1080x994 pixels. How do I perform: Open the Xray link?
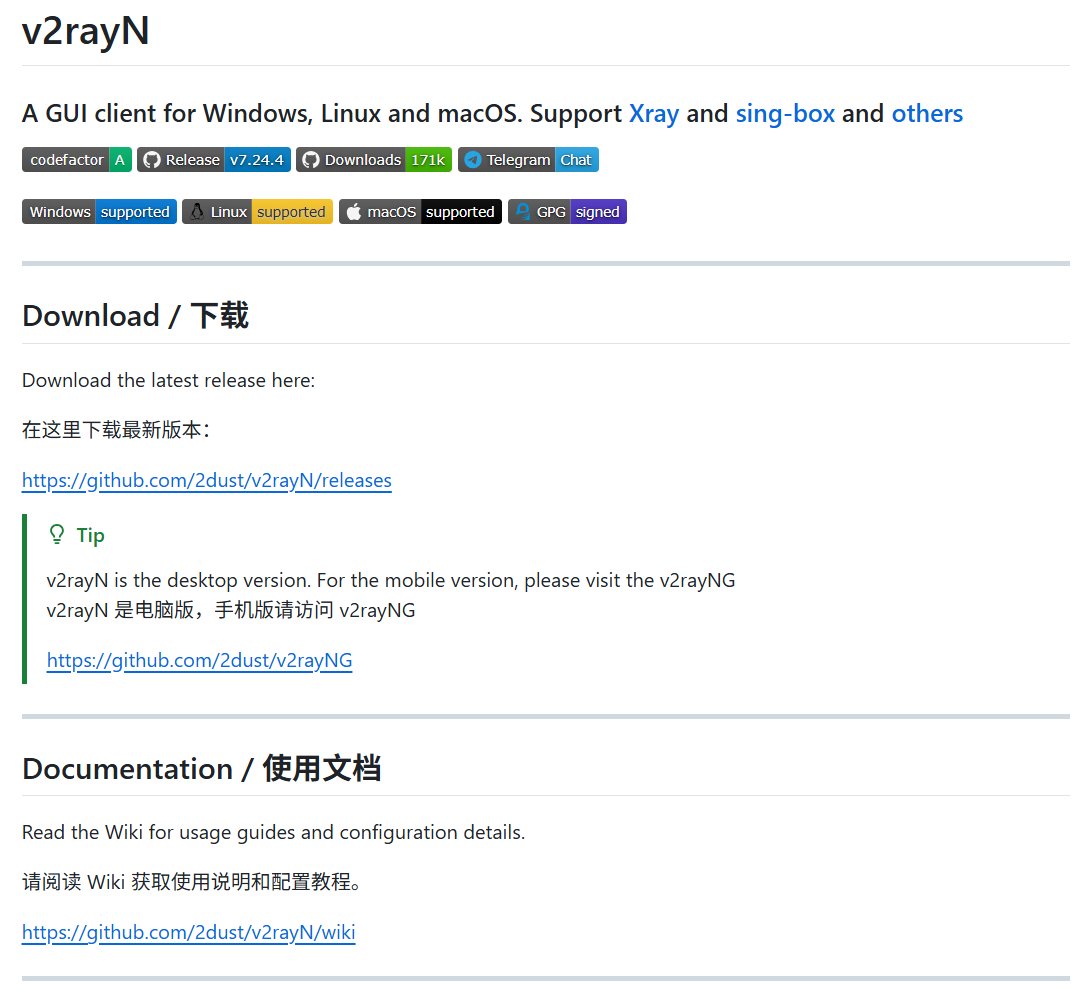click(x=654, y=114)
